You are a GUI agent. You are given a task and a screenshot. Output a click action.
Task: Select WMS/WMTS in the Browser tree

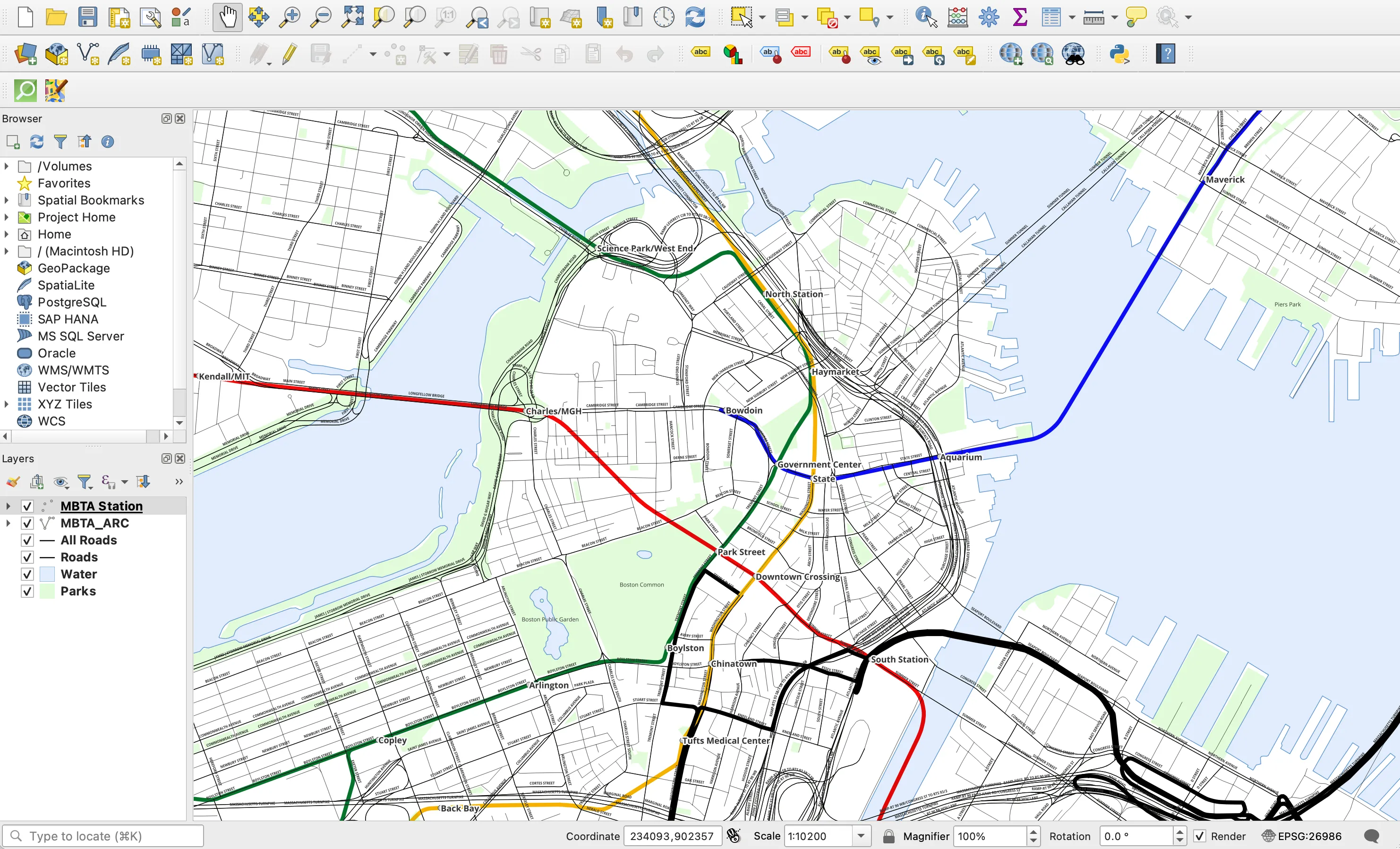[73, 370]
